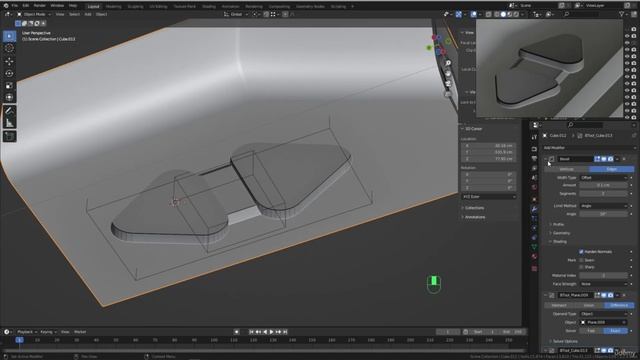
Task: Toggle Bevel modifier viewport display
Action: coord(604,159)
